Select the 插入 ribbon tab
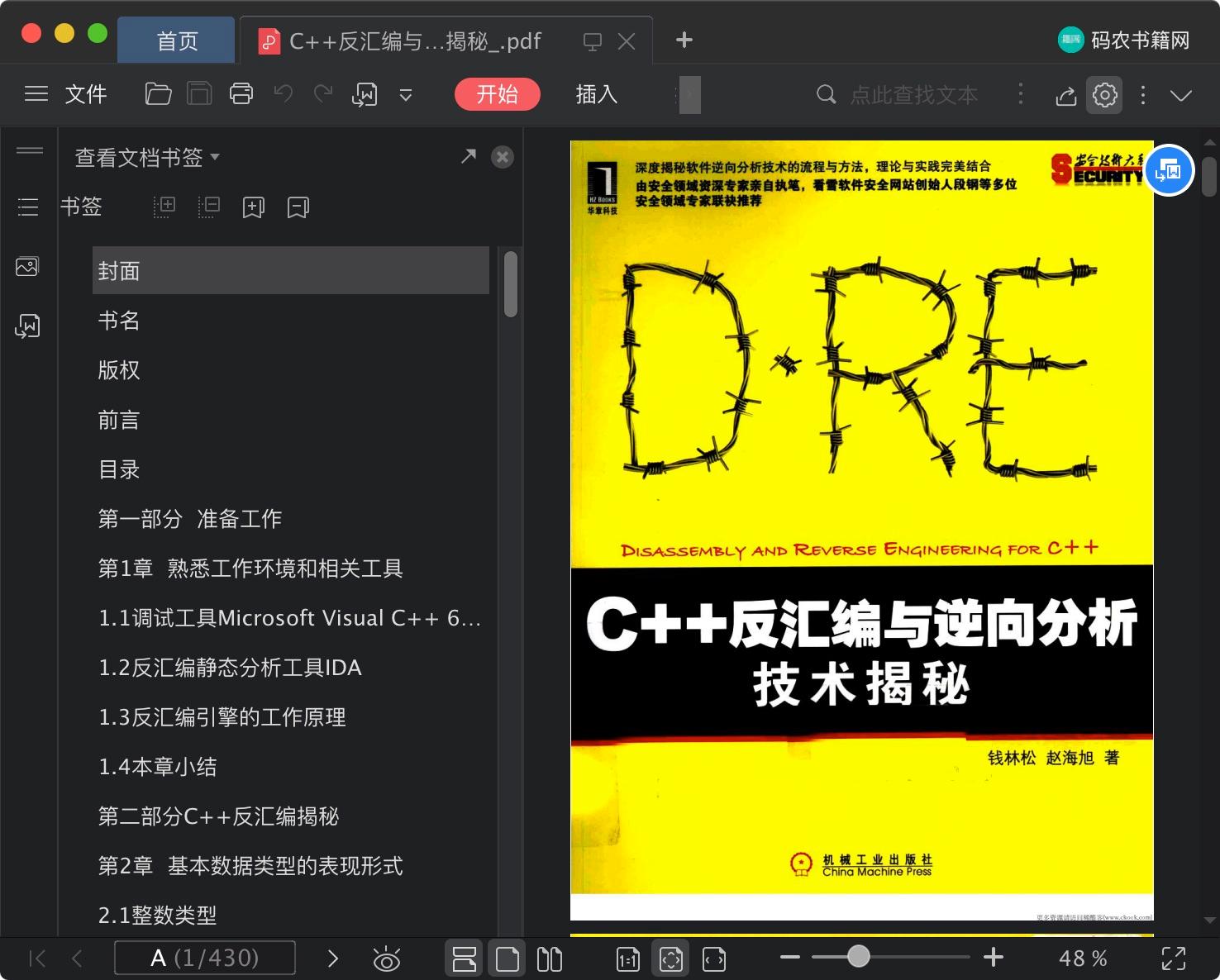Screen dimensions: 1220x980 click(597, 94)
